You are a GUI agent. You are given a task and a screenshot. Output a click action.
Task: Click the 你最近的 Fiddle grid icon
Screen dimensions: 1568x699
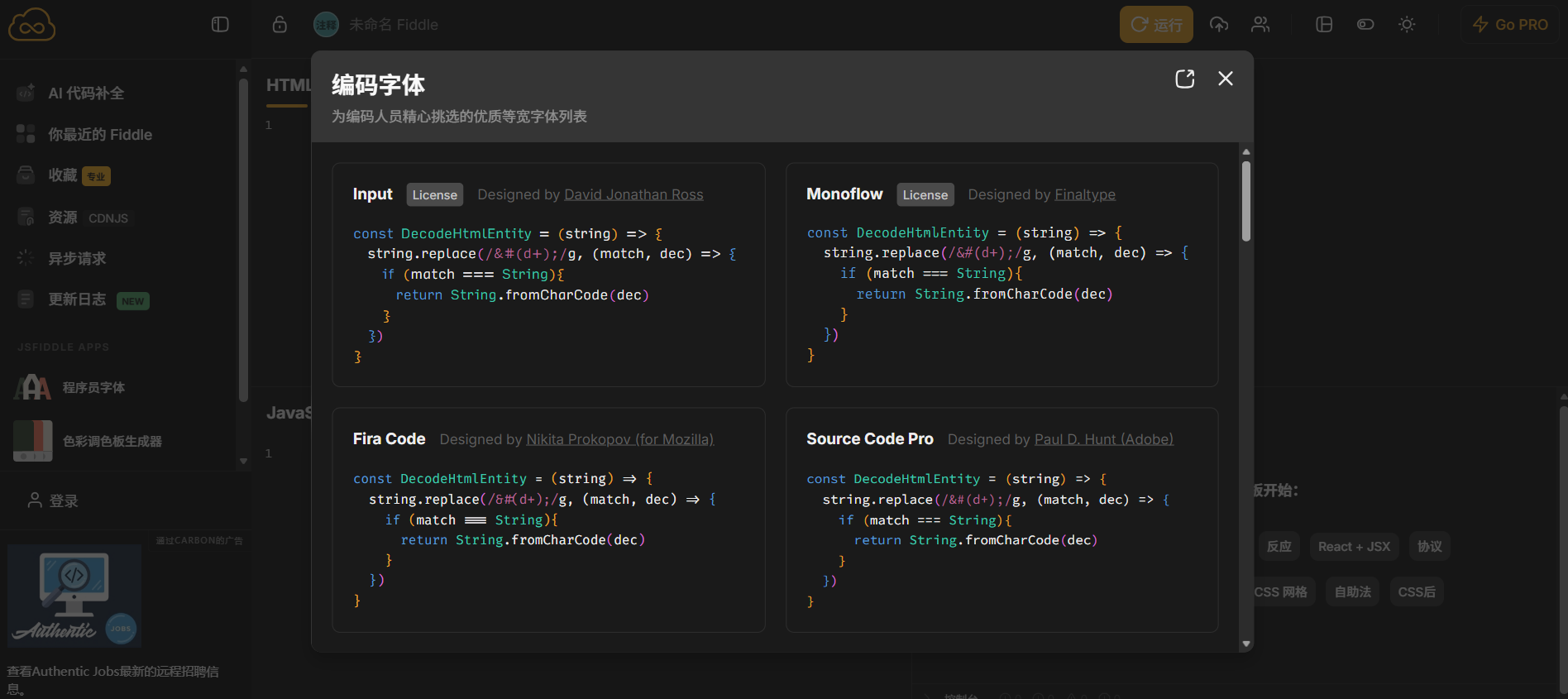tap(26, 134)
